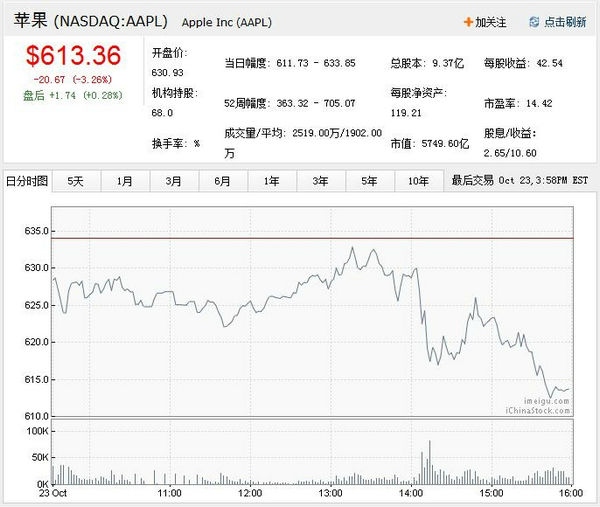600x507 pixels.
Task: Click the orange plus icon beside 加关注
Action: [468, 22]
